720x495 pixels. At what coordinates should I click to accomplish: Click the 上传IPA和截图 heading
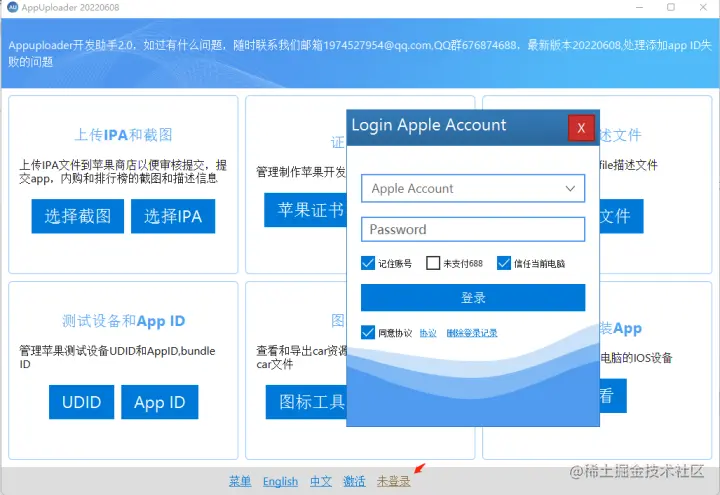pyautogui.click(x=123, y=135)
